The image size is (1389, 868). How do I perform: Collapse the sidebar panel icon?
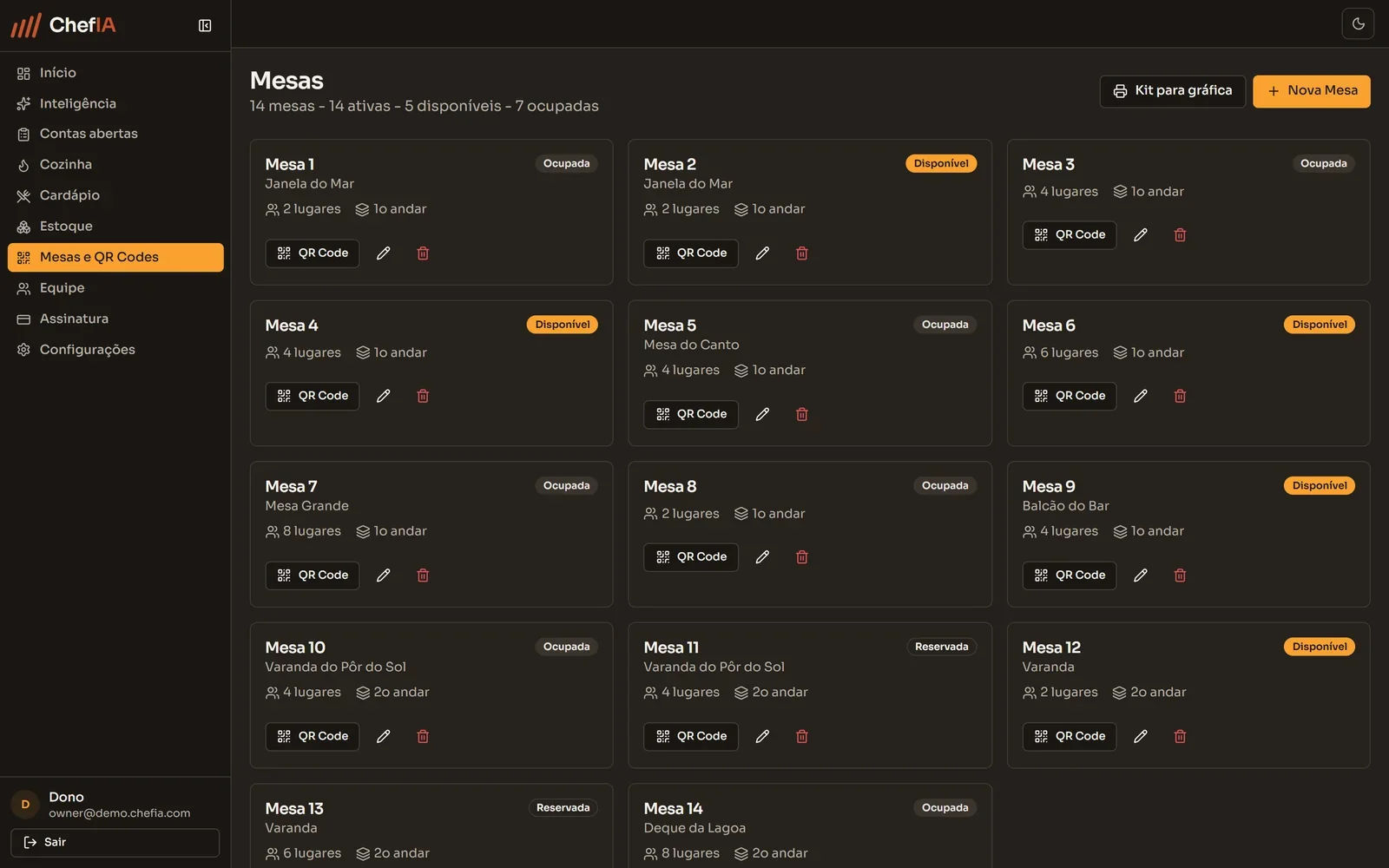205,25
